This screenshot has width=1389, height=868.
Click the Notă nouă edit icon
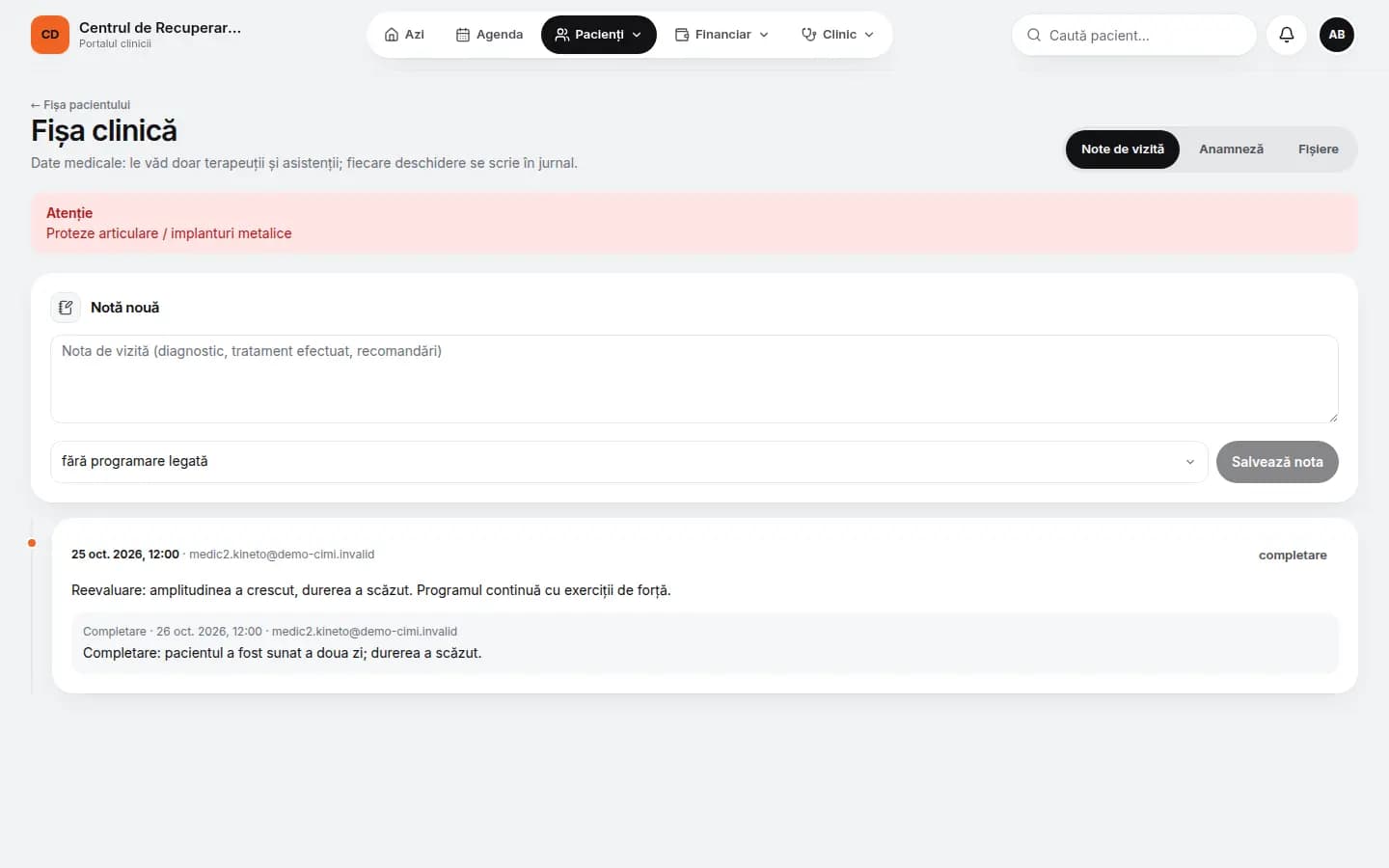tap(66, 308)
